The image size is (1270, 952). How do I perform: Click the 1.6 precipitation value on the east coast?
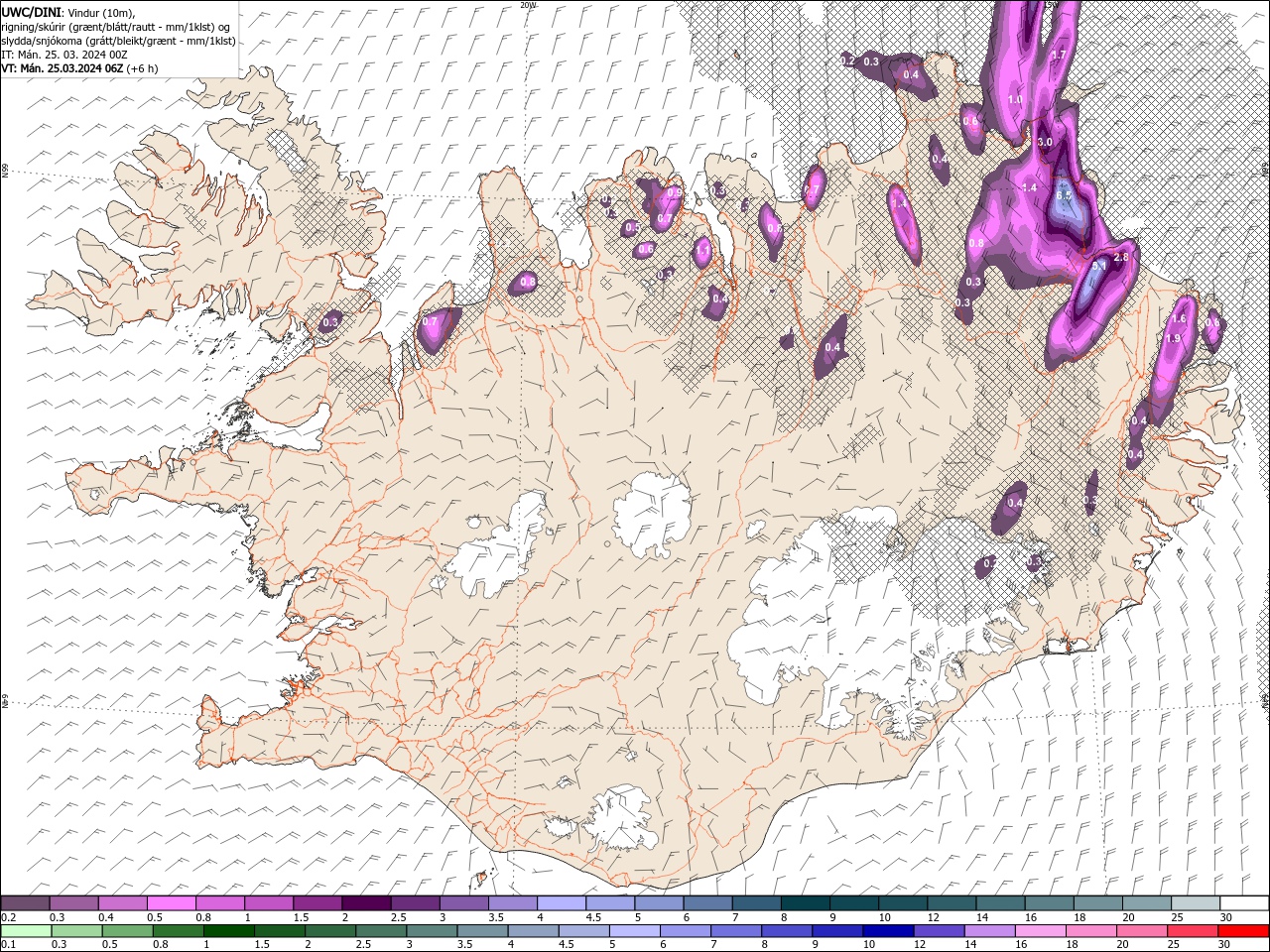point(1179,319)
